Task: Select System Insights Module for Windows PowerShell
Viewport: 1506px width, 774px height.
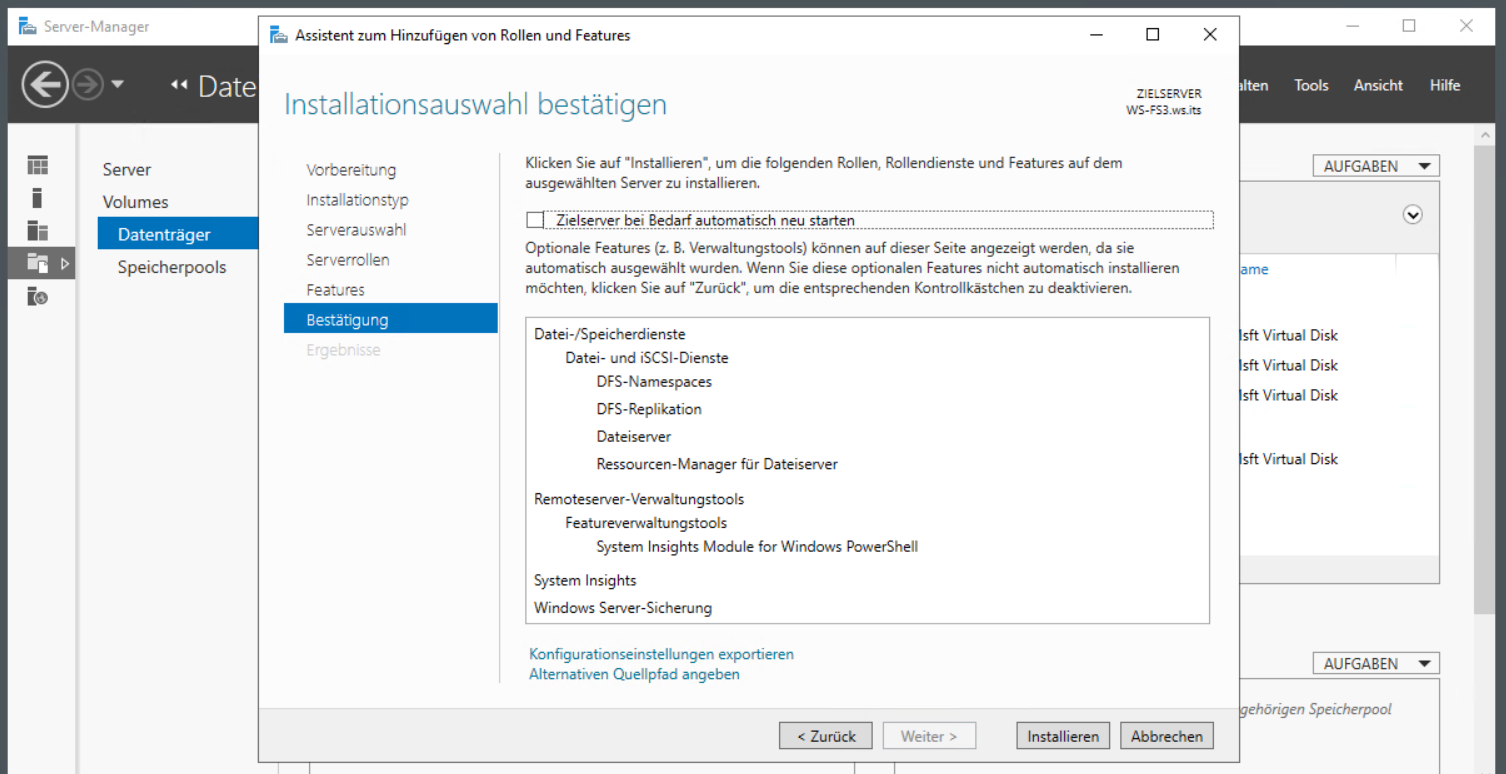Action: coord(757,547)
